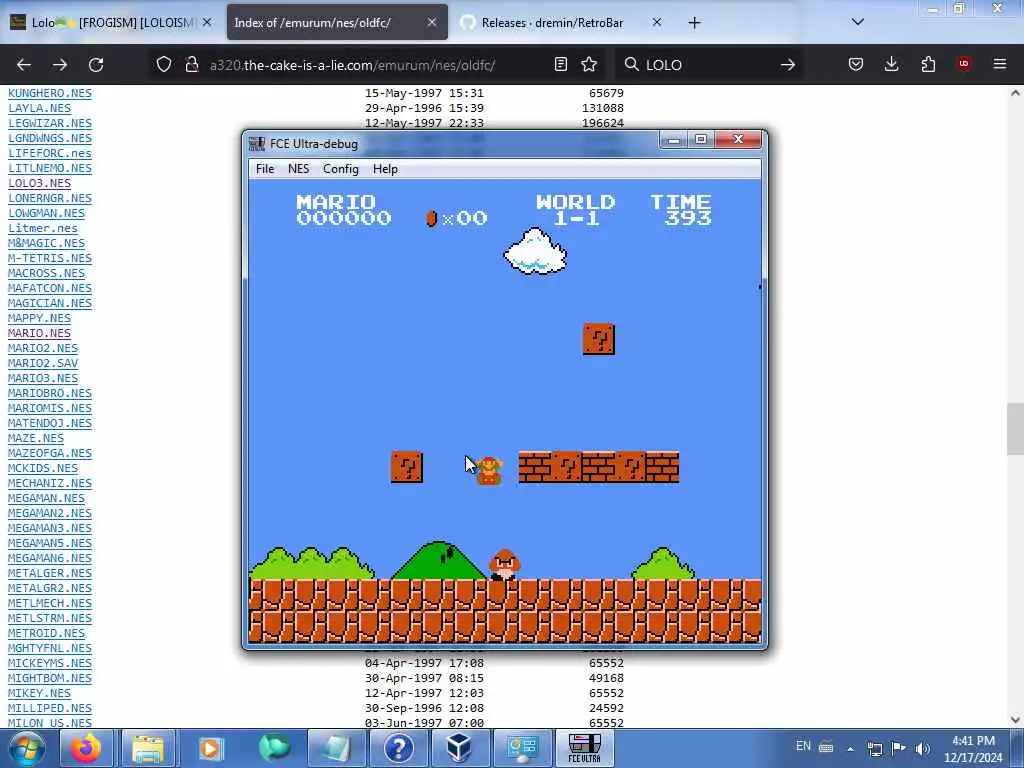Open the LOLO3.NES link
Image resolution: width=1024 pixels, height=768 pixels.
point(39,183)
